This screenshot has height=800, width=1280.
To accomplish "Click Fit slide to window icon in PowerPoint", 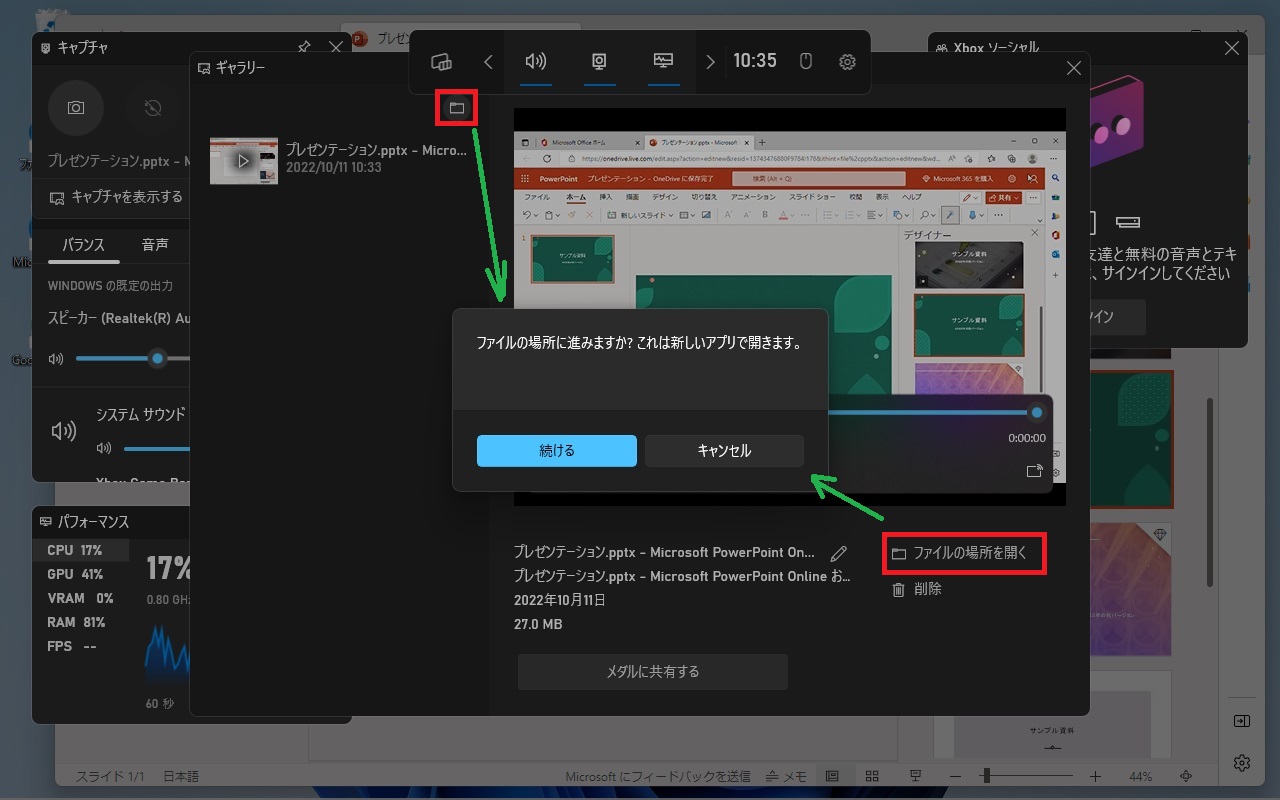I will 1186,776.
